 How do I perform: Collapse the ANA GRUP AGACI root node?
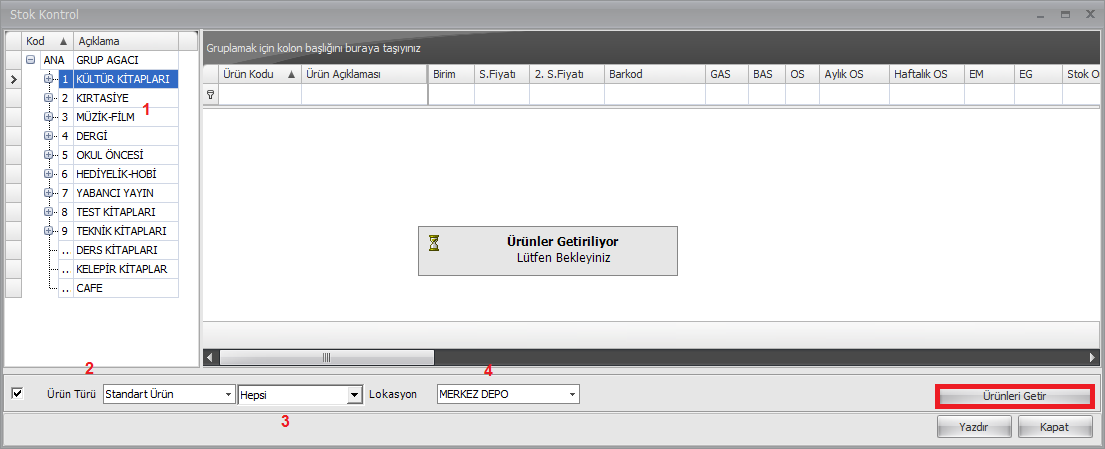[x=30, y=60]
